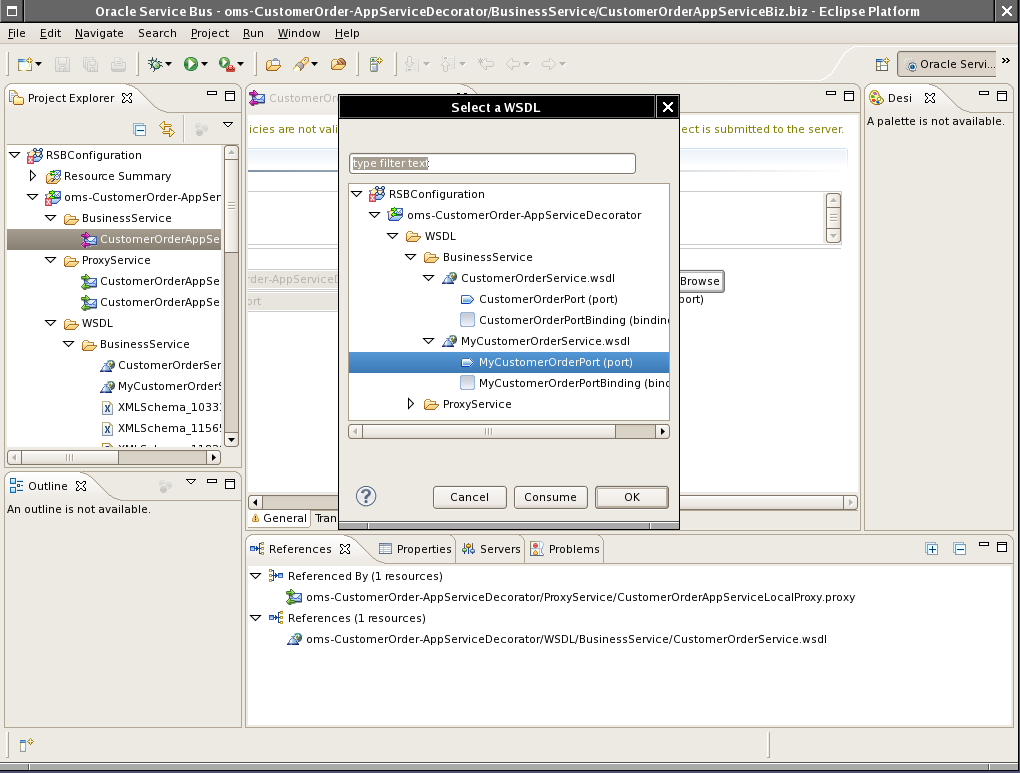The height and width of the screenshot is (773, 1020).
Task: Click the expand-all icon in References view
Action: (x=932, y=549)
